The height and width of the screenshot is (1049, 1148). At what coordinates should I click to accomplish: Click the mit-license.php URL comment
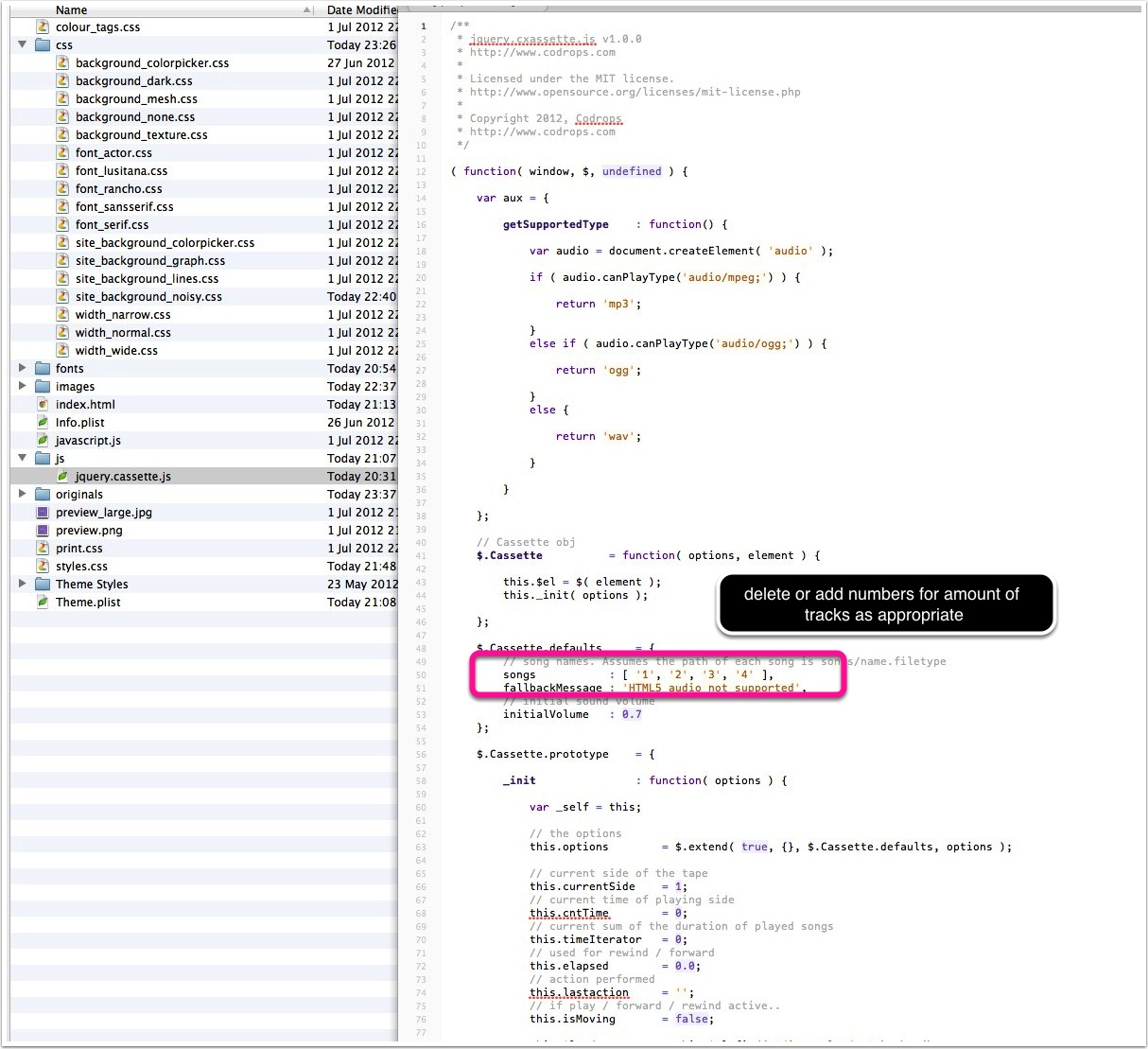pyautogui.click(x=635, y=92)
